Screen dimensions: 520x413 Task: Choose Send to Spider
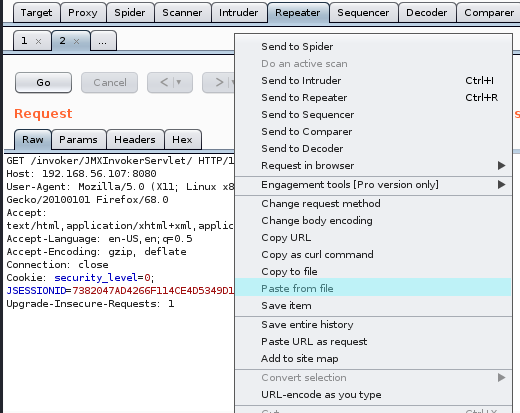pos(373,47)
